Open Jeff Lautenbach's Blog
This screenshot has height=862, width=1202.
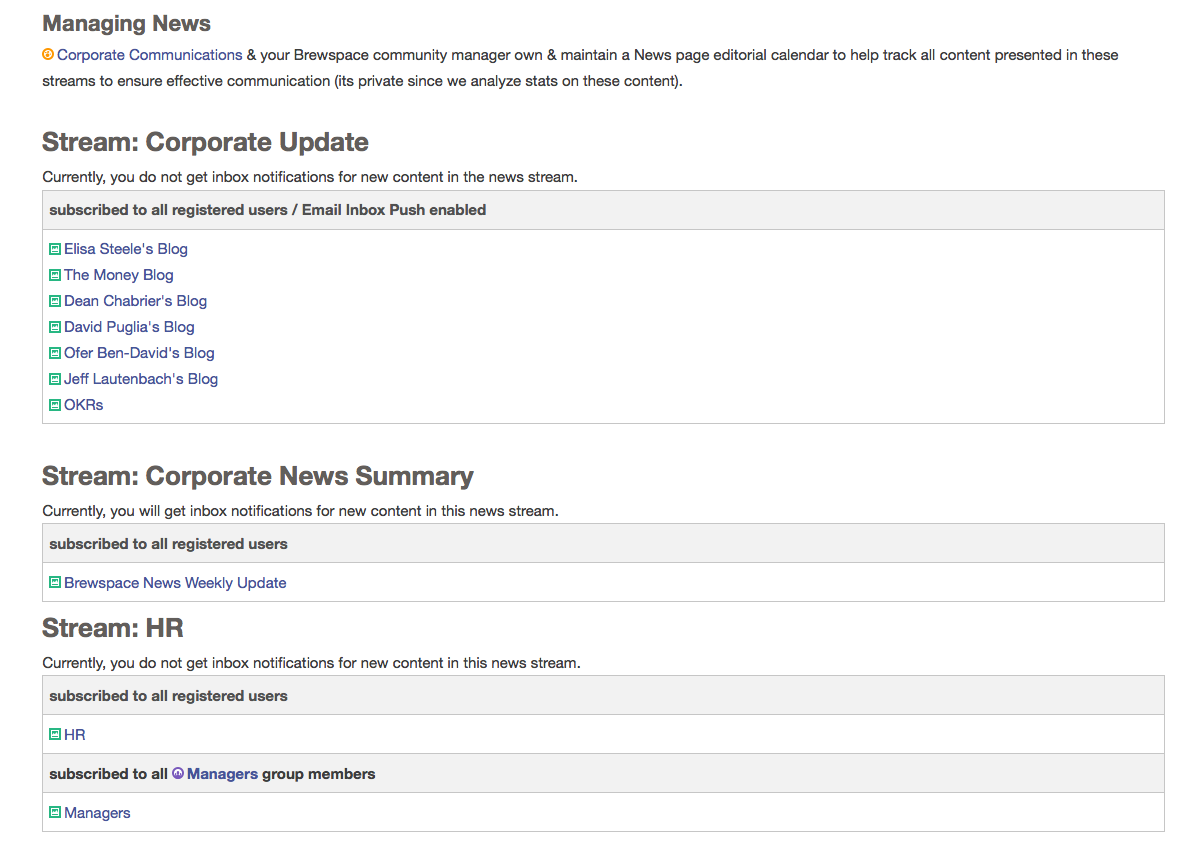pyautogui.click(x=141, y=379)
